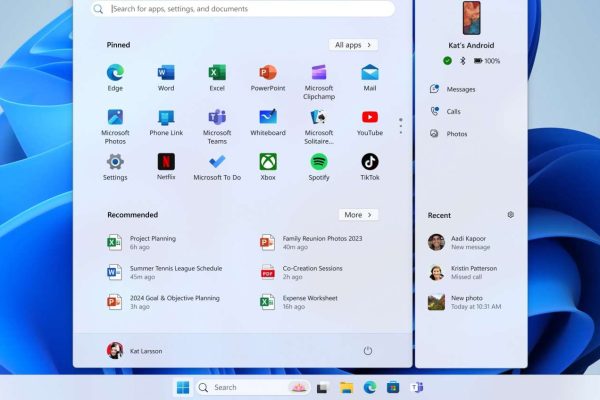This screenshot has height=400, width=600.
Task: Launch Microsoft Teams from pinned apps
Action: coord(217,127)
